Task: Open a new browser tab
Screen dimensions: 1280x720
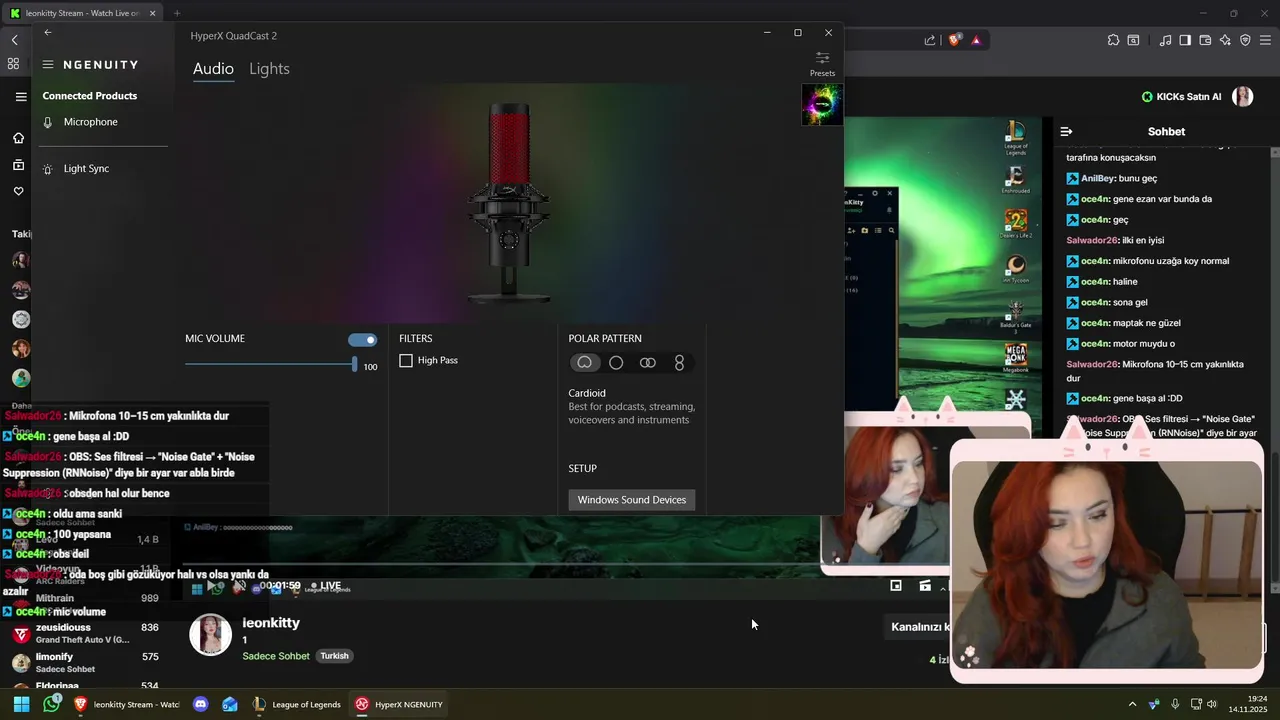Action: [x=177, y=13]
